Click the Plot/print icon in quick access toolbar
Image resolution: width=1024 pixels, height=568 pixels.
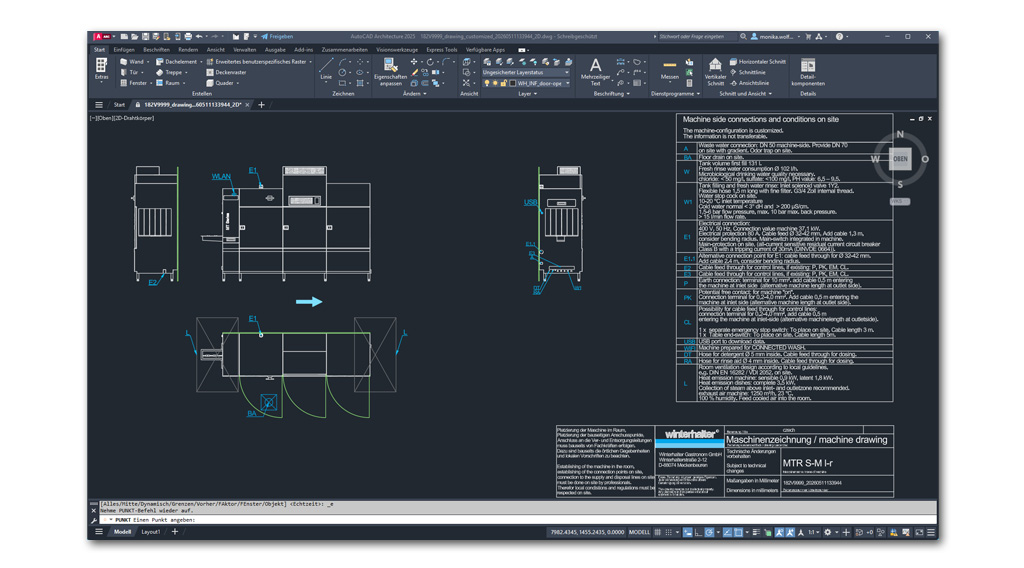[188, 37]
